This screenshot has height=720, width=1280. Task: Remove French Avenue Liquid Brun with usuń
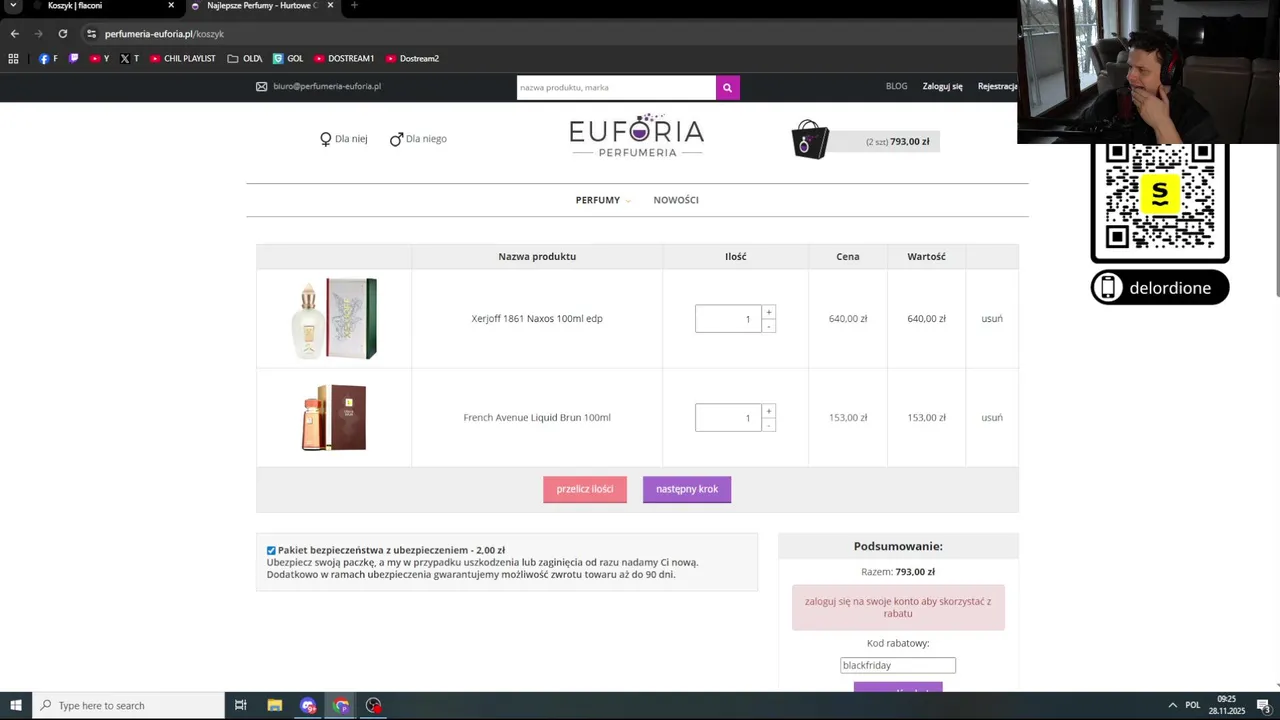(x=992, y=418)
